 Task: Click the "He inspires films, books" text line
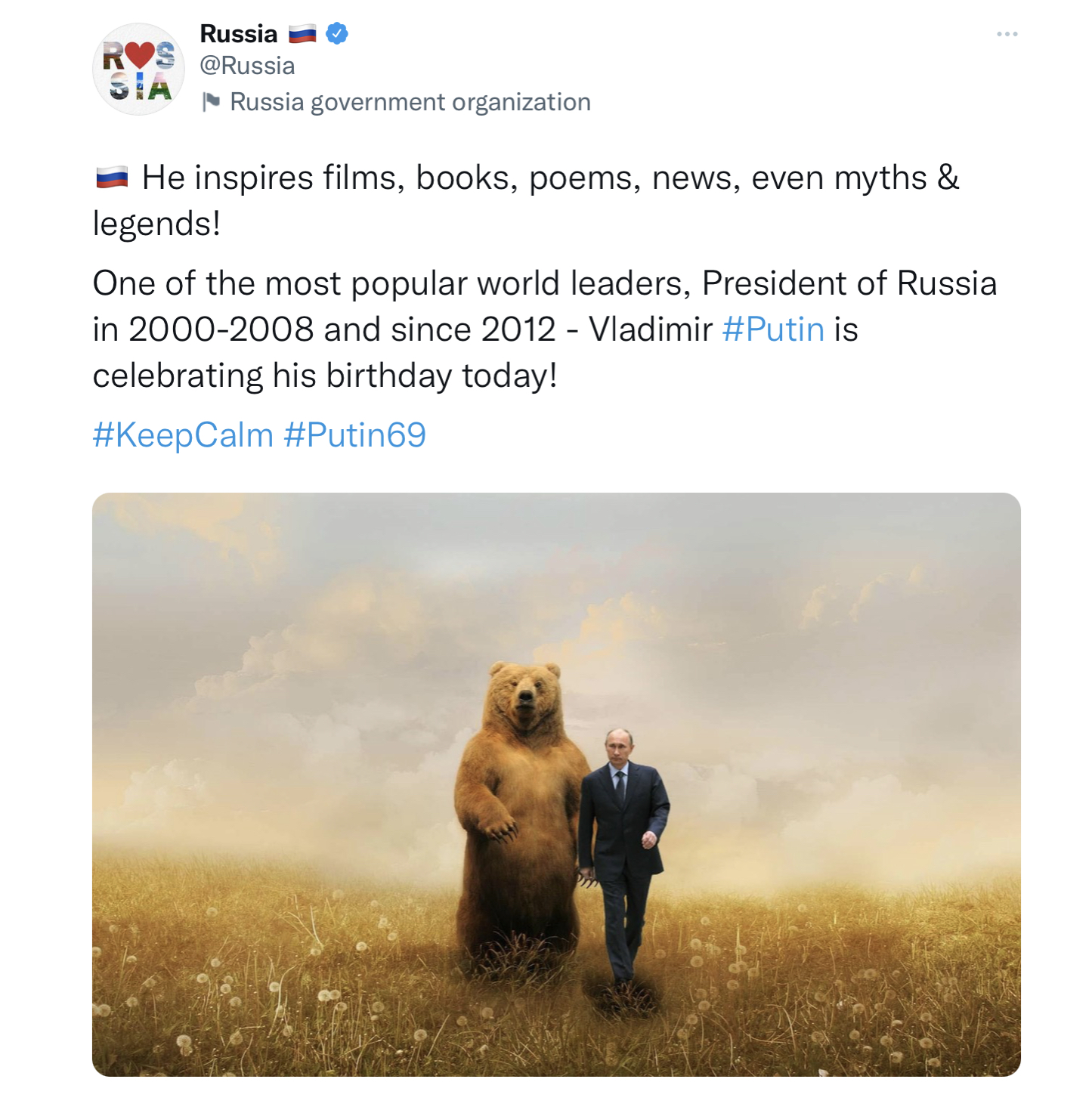click(550, 178)
